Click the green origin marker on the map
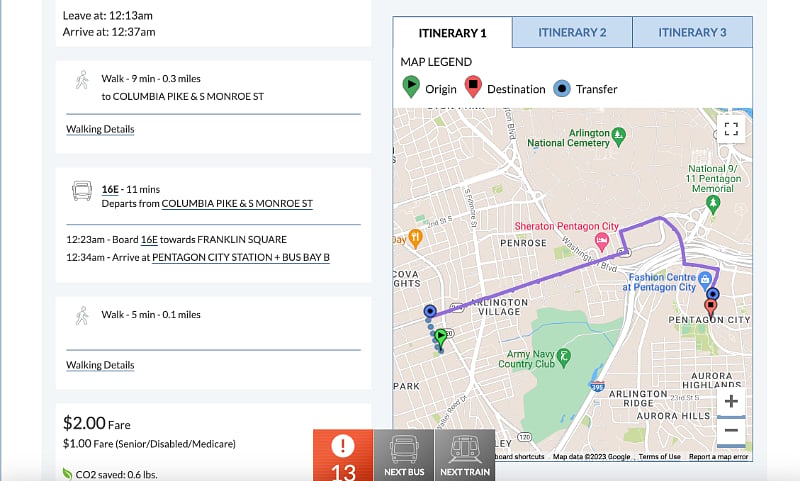800x481 pixels. click(x=441, y=338)
